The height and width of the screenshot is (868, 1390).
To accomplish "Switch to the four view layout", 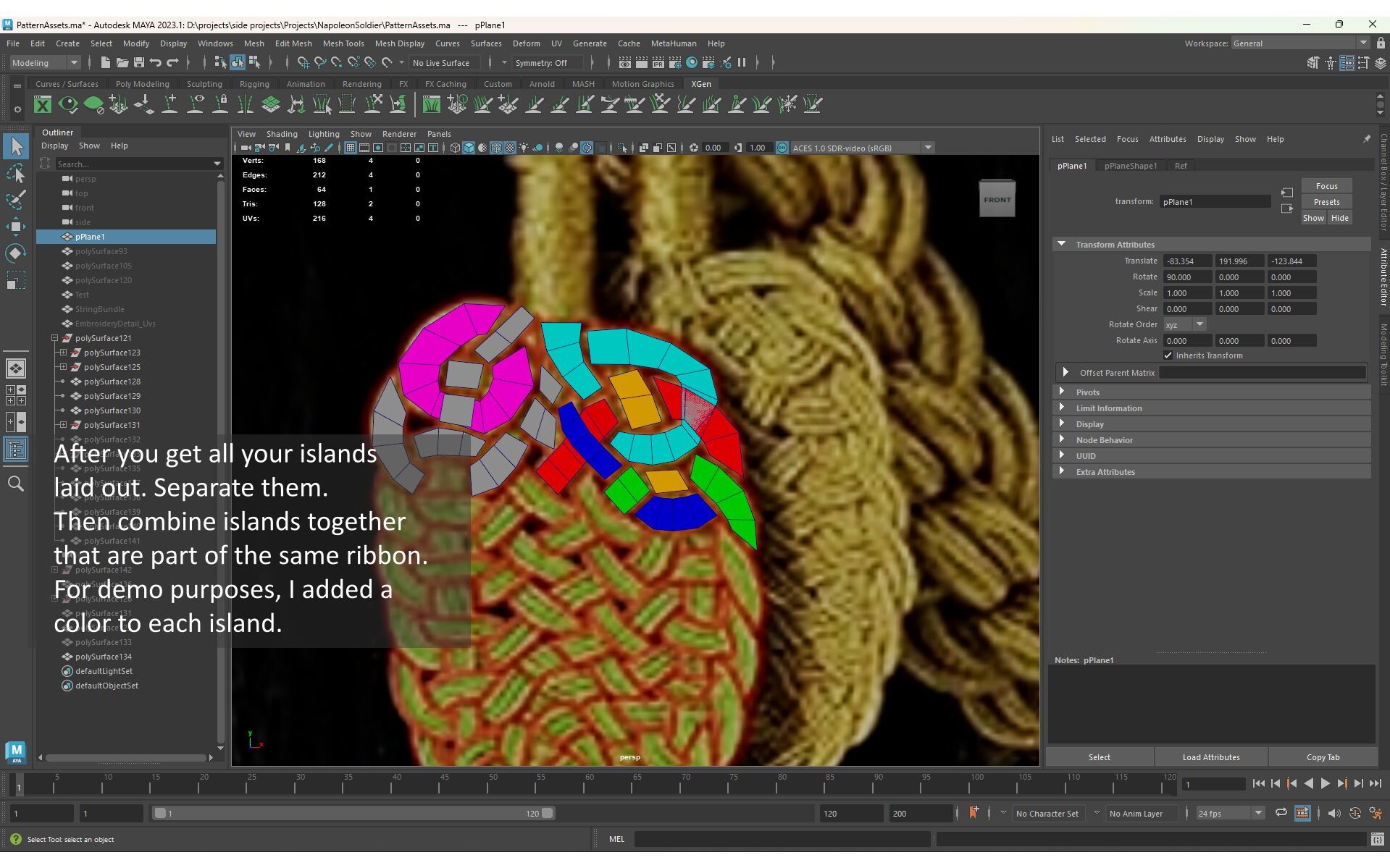I will point(16,395).
